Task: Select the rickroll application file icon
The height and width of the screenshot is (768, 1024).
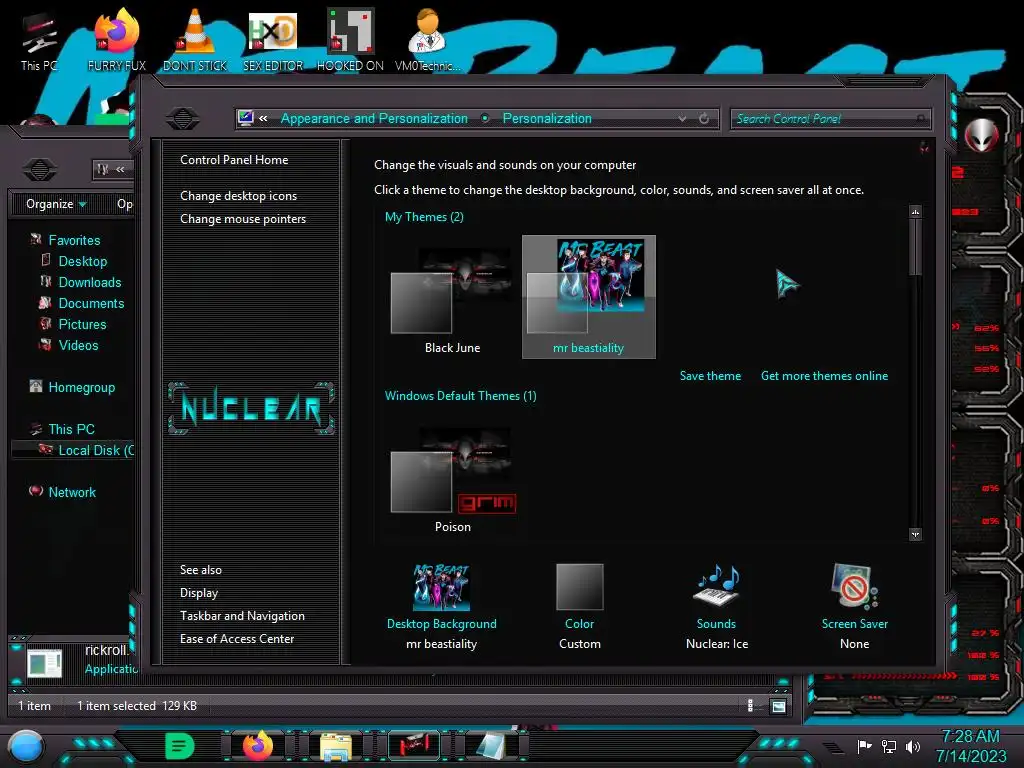Action: (44, 662)
